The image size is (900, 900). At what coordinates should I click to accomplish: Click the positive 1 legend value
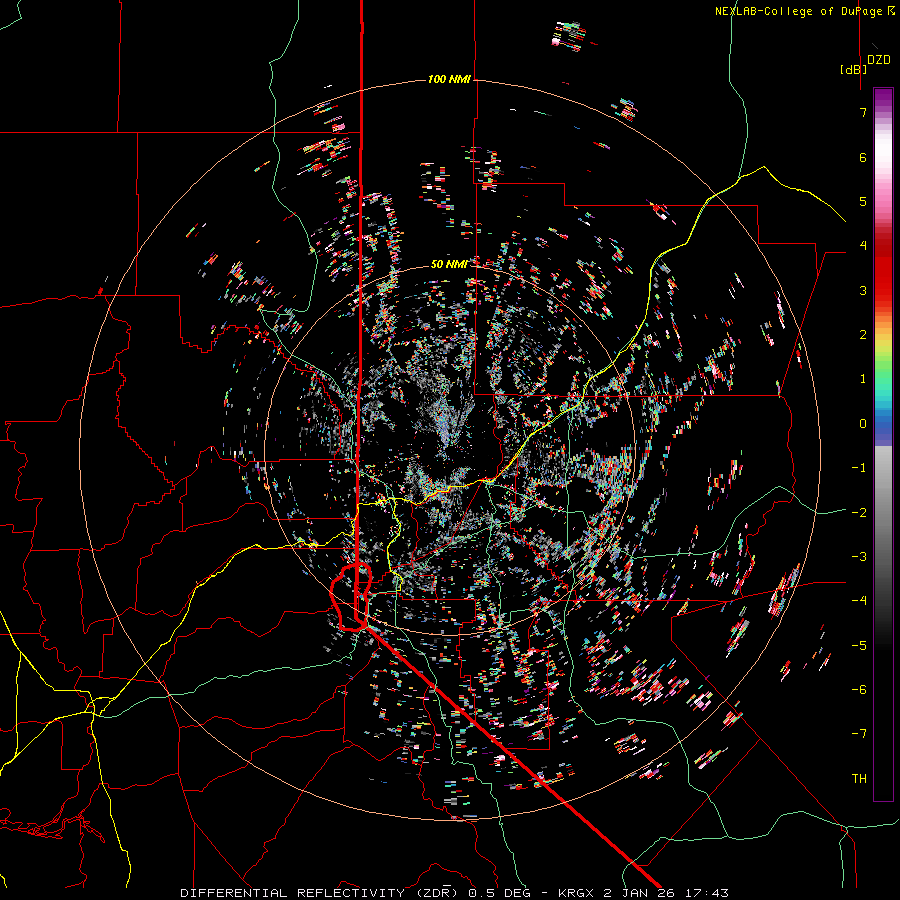(x=863, y=379)
